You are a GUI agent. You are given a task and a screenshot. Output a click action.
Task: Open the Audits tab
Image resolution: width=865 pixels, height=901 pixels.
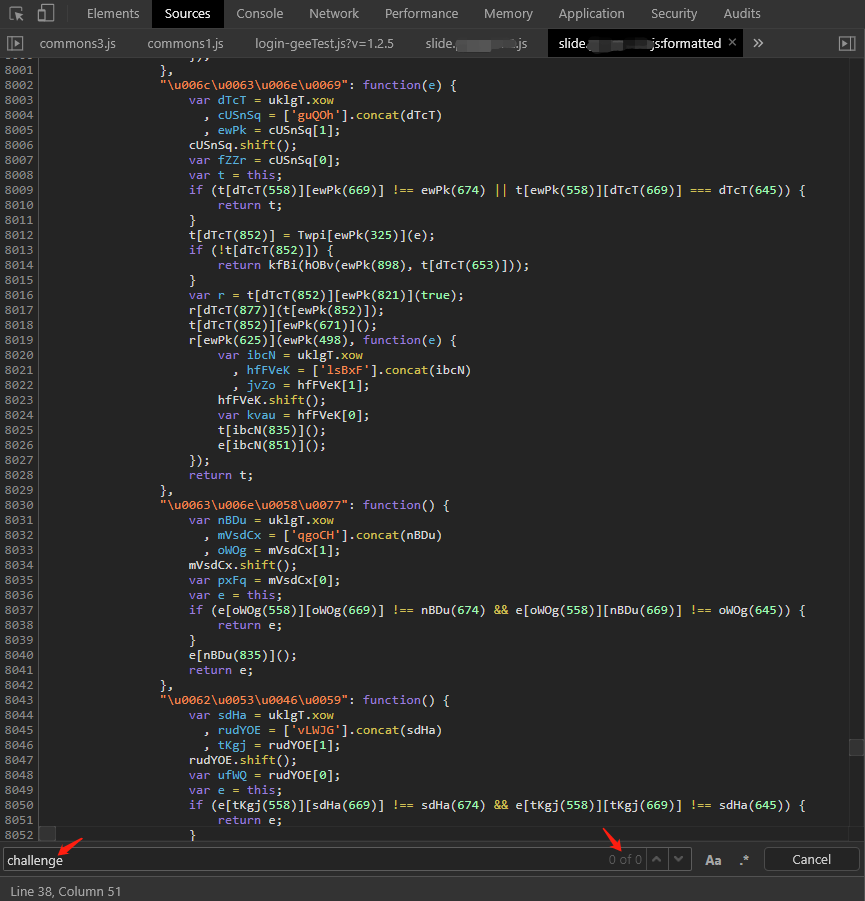click(741, 13)
